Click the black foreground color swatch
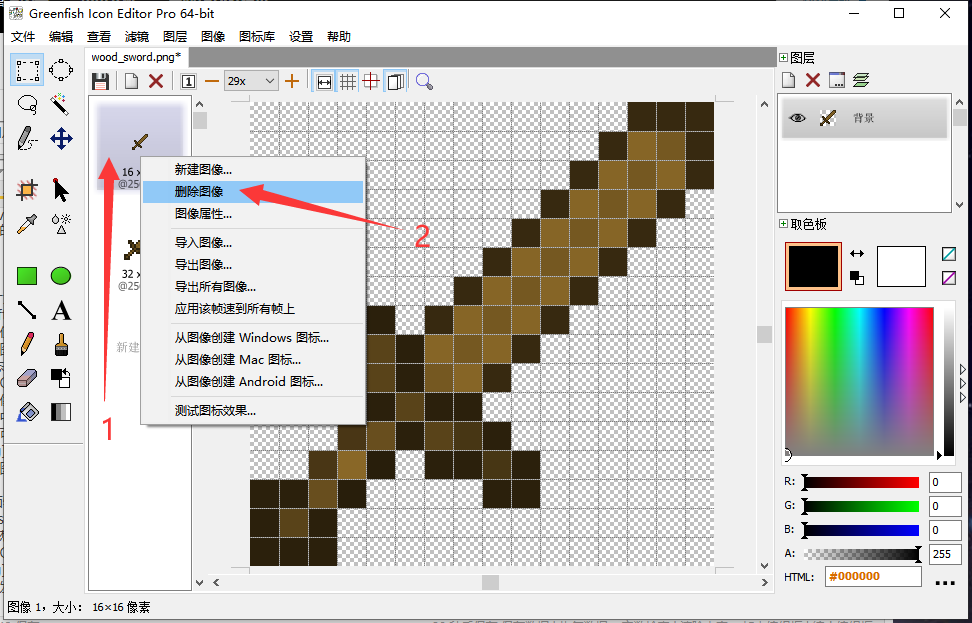Viewport: 972px width, 623px height. coord(813,266)
